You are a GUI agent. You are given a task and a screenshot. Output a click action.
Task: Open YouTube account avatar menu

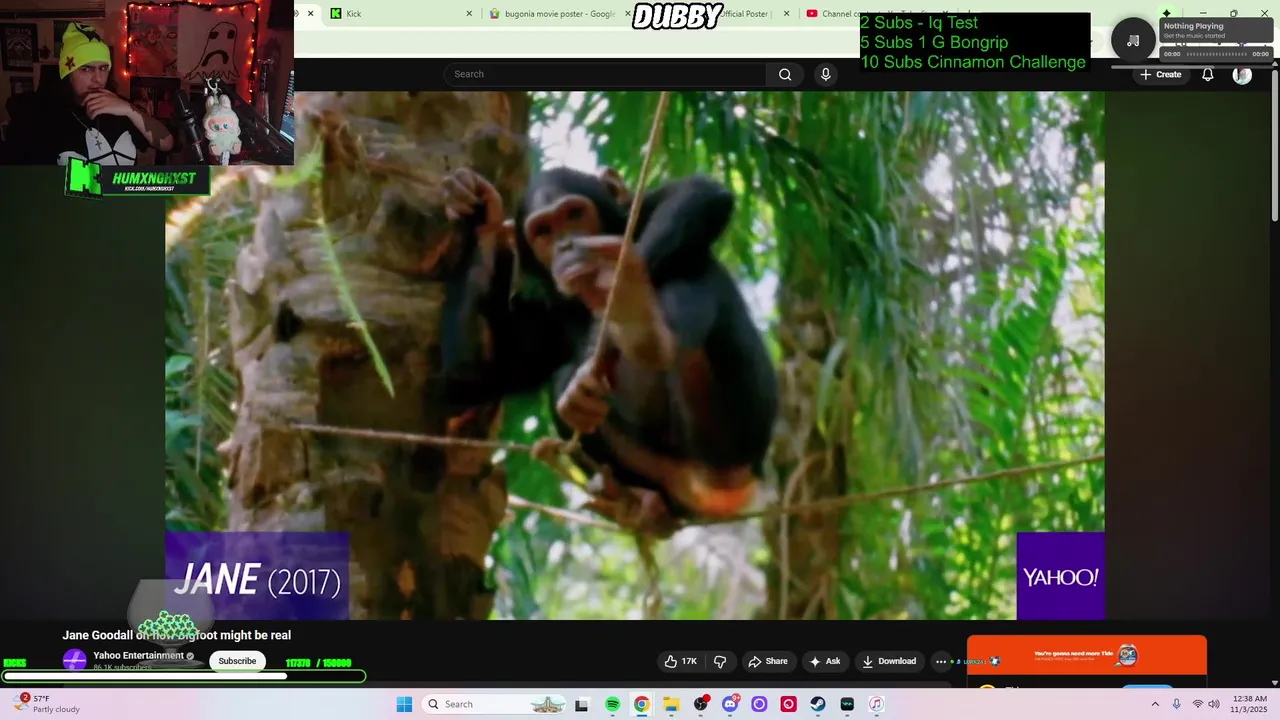1242,75
